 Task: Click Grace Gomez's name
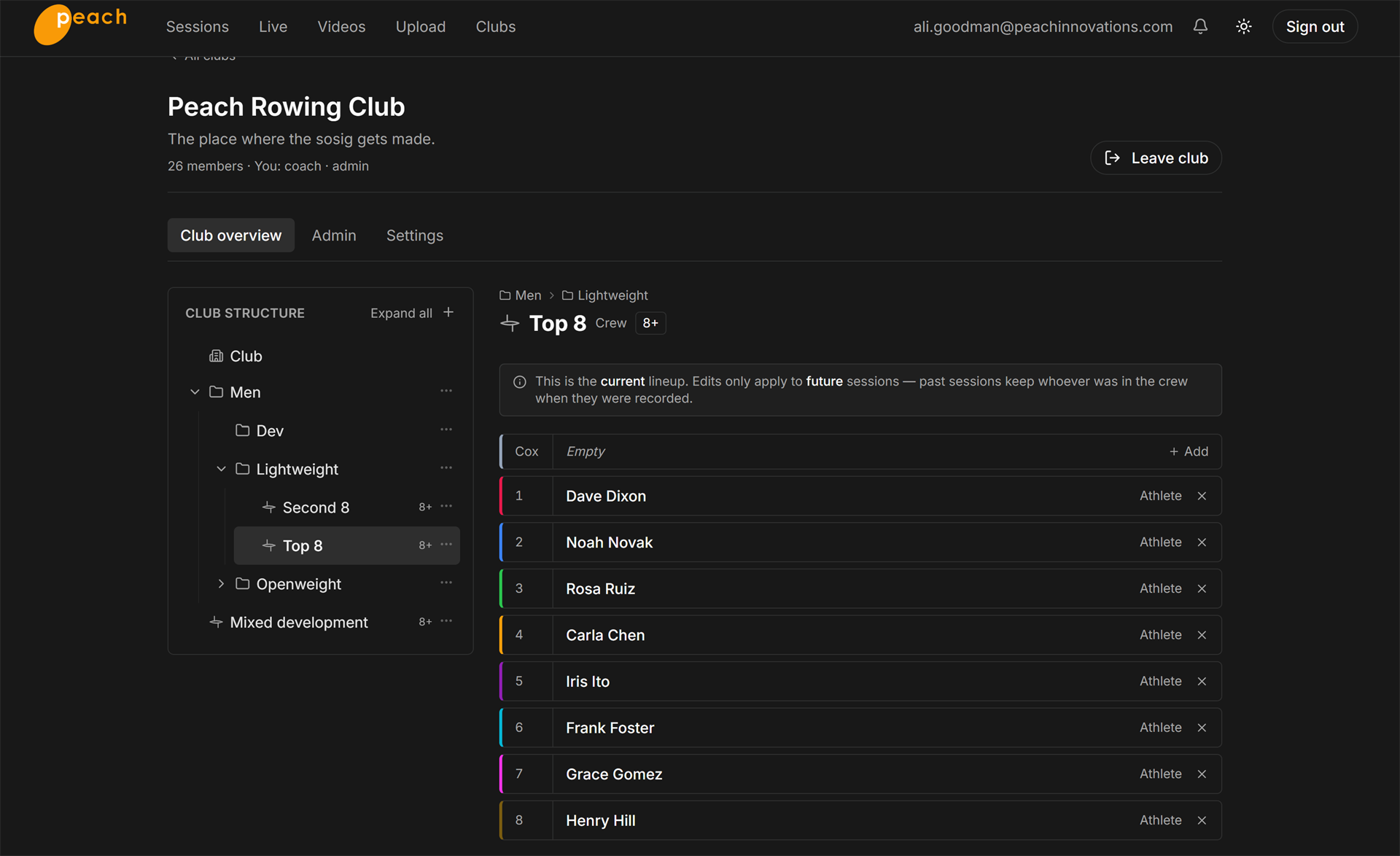coord(614,774)
